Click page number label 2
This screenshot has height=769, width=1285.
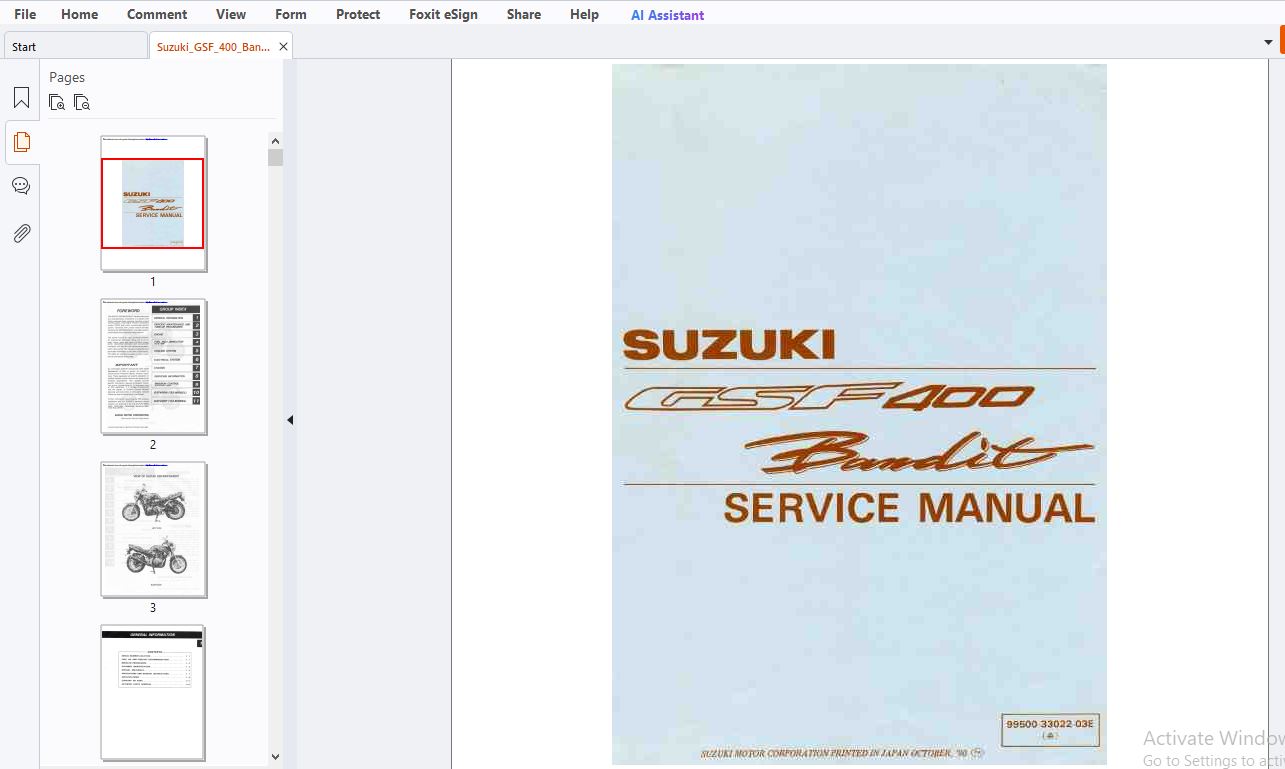153,445
